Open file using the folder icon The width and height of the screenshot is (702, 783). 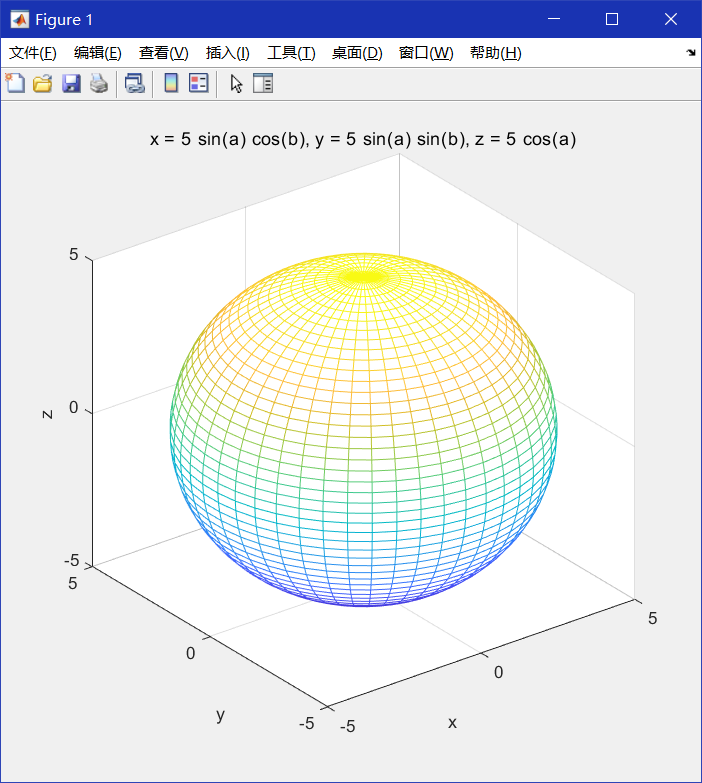[43, 83]
